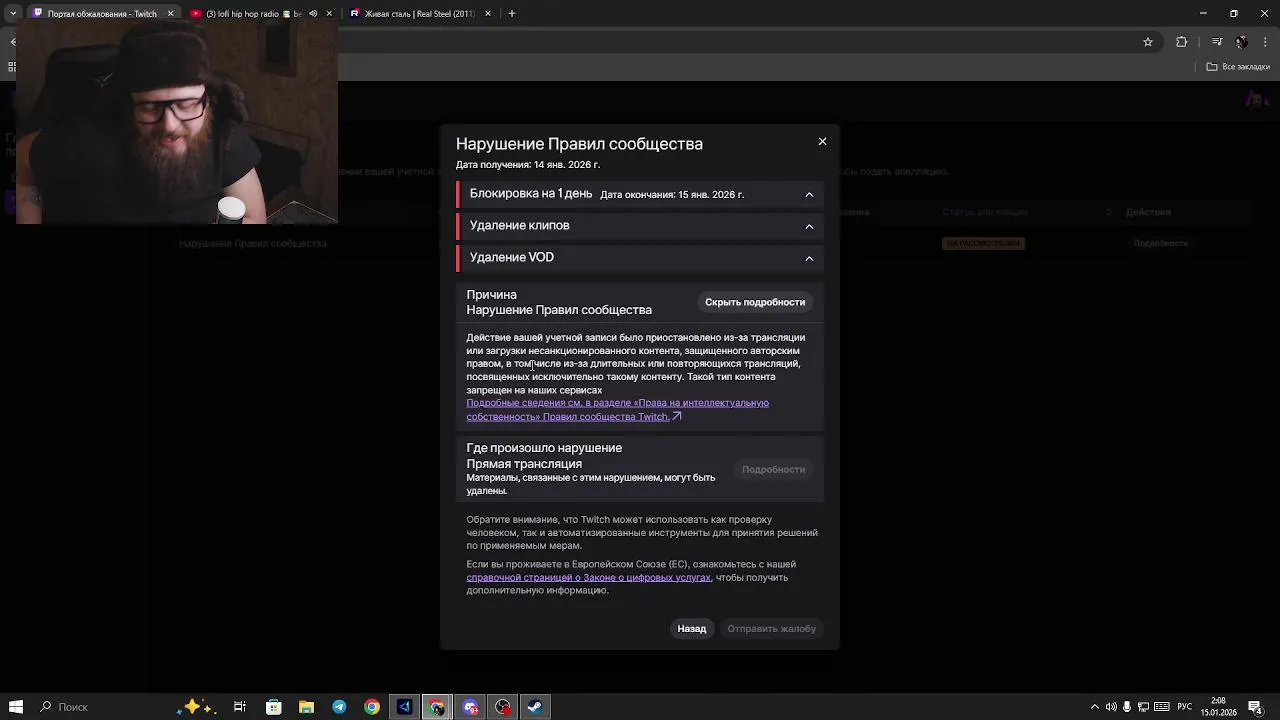This screenshot has height=720, width=1280.
Task: Open the clock and calendar flyout
Action: (1218, 707)
